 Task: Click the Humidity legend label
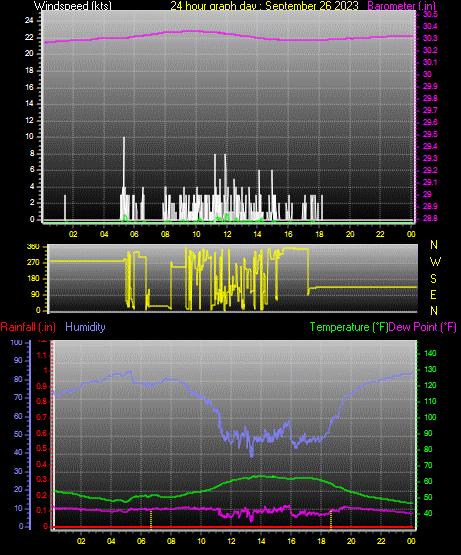(x=85, y=327)
